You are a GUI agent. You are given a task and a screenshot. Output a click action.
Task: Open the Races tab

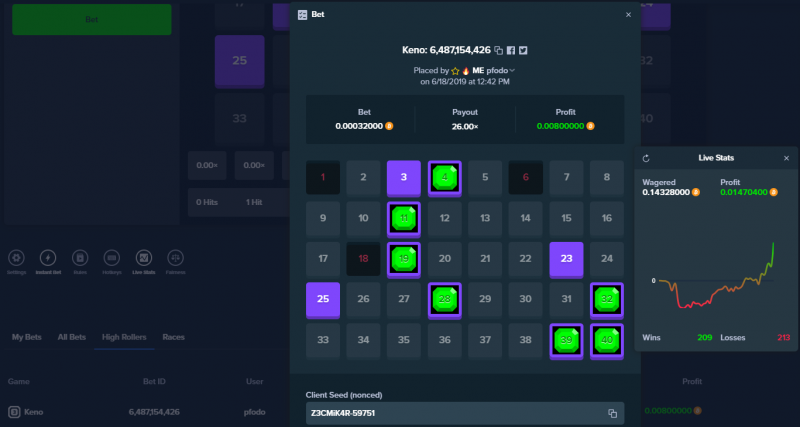tap(173, 337)
